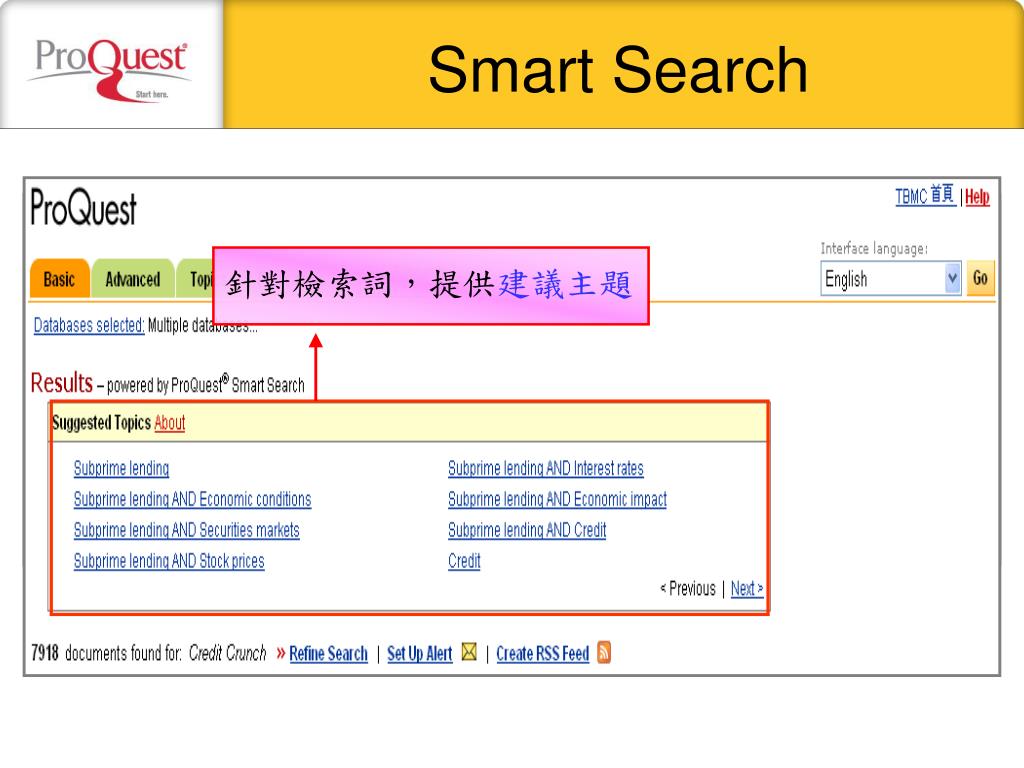This screenshot has width=1024, height=768.
Task: Select Subprime lending AND Economic conditions
Action: click(193, 499)
